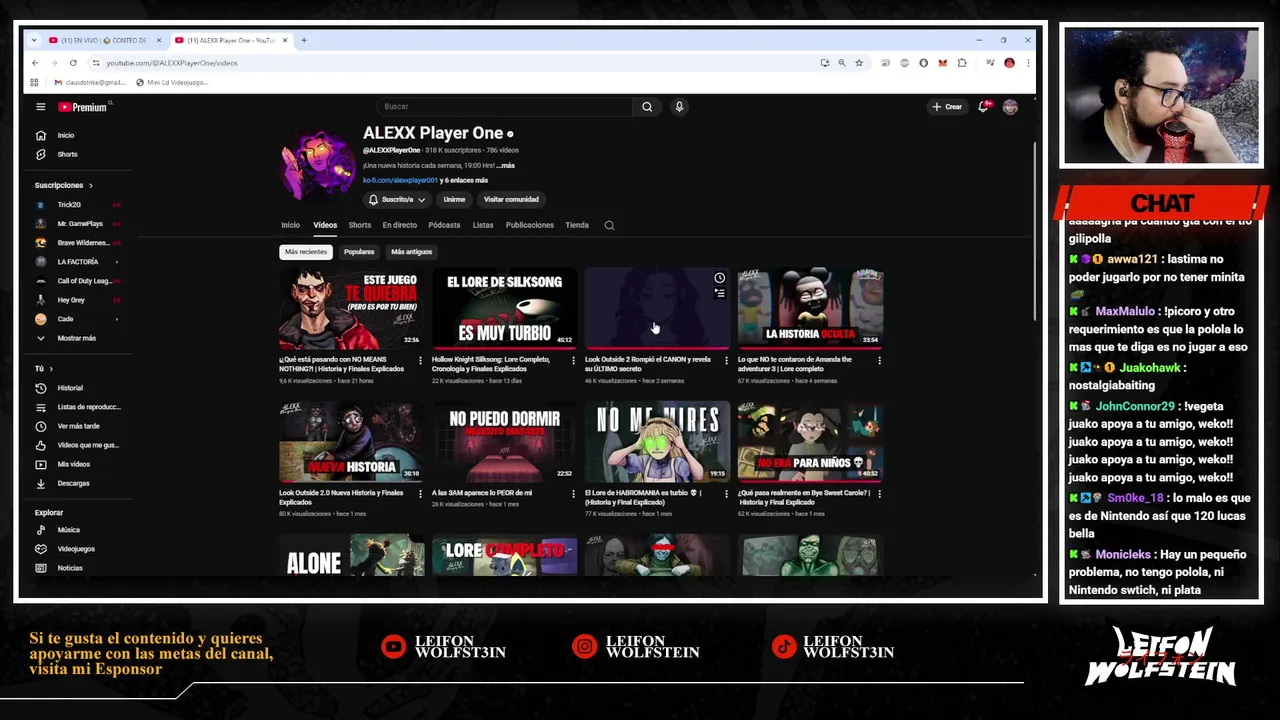The height and width of the screenshot is (720, 1280).
Task: Select the Más recientes filter chip
Action: pyautogui.click(x=305, y=252)
